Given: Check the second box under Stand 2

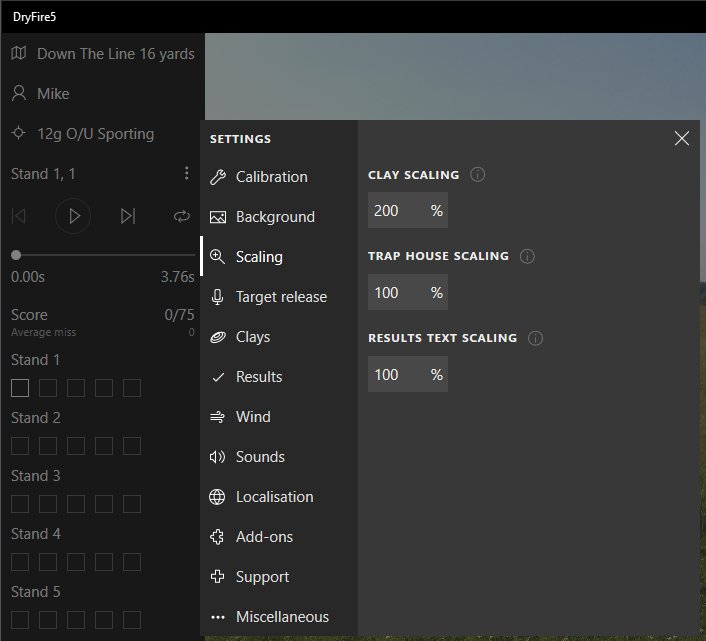Looking at the screenshot, I should click(48, 446).
